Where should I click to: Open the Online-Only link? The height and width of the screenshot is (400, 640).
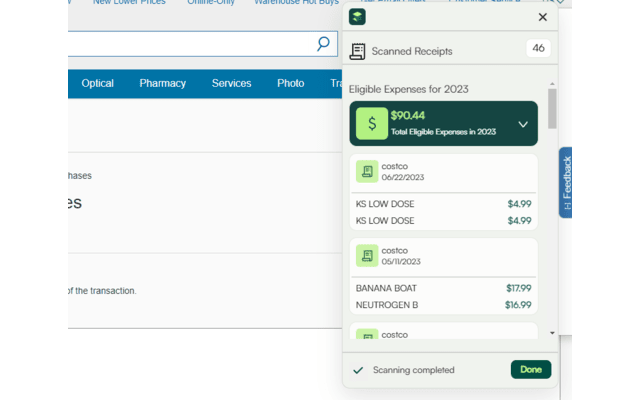211,2
